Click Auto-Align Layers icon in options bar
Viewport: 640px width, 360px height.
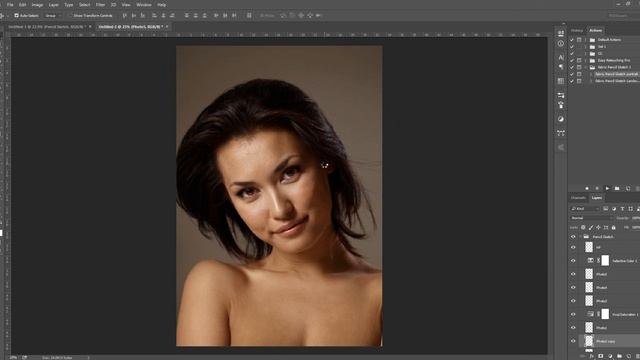[x=249, y=16]
